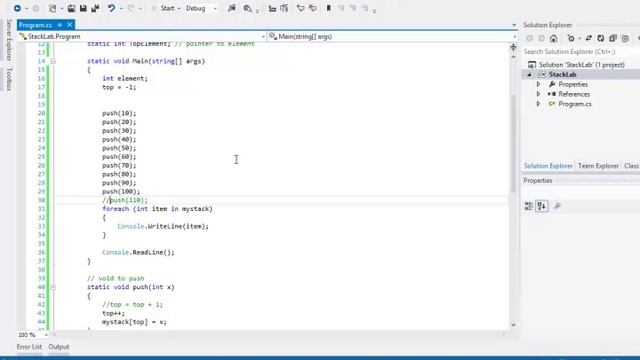Screen dimensions: 640x360
Task: Collapse the push method outline at line 40
Action: click(53, 287)
